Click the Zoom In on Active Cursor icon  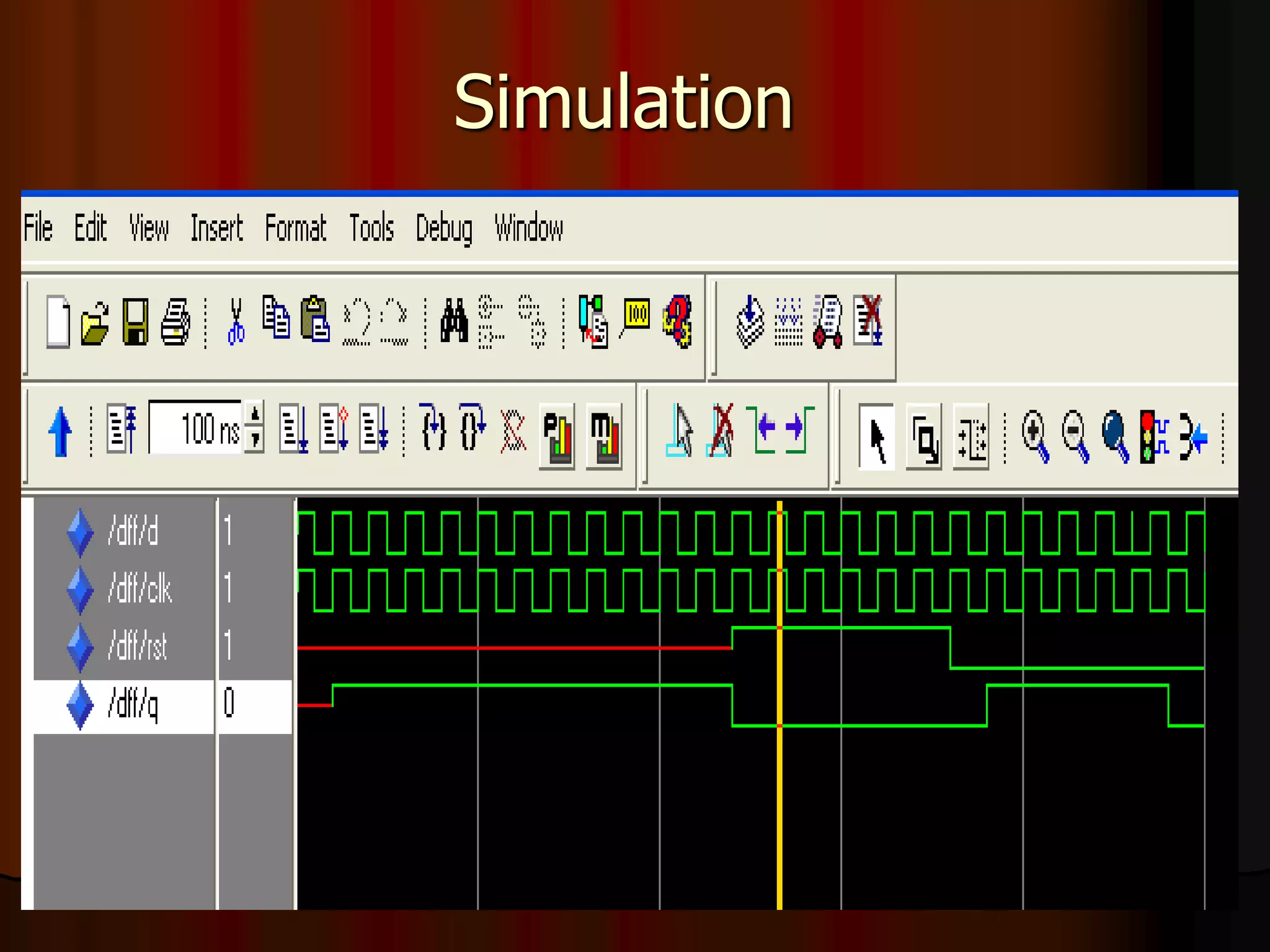pos(1194,436)
